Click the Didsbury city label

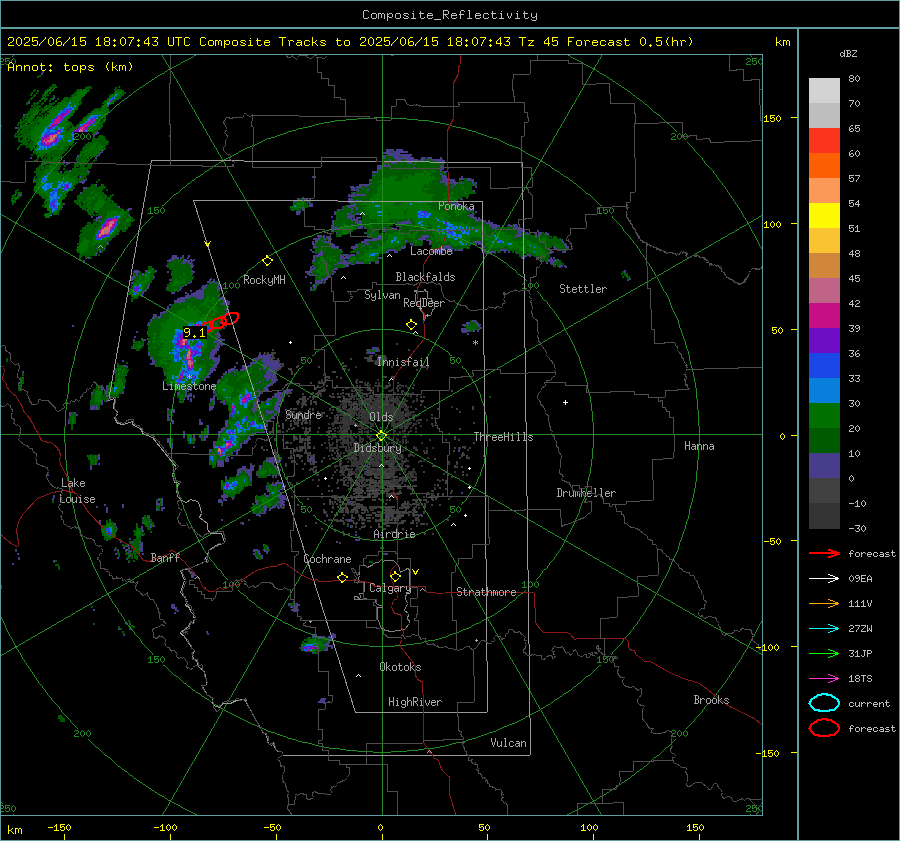(377, 448)
